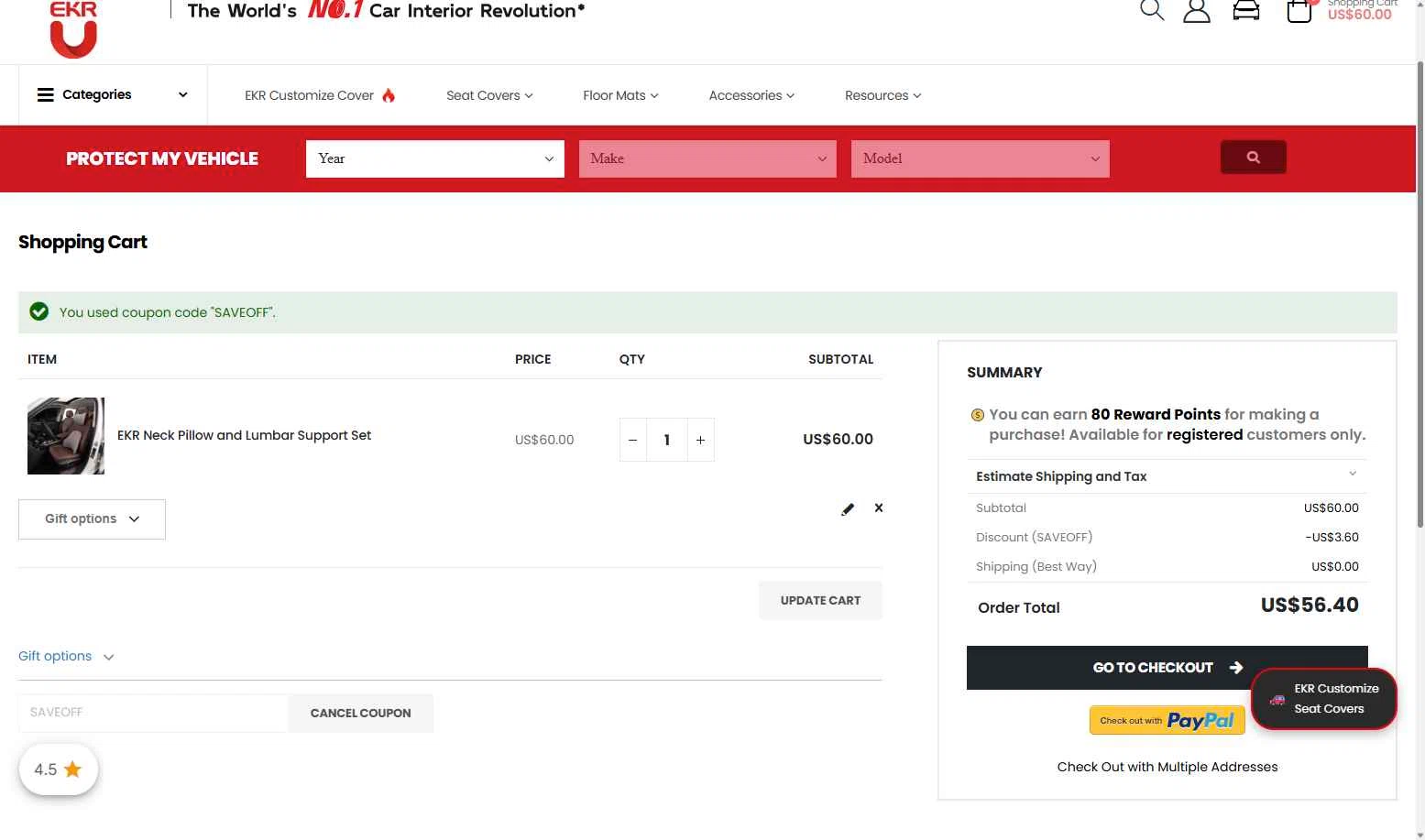Click the neck pillow product thumbnail

(x=66, y=436)
